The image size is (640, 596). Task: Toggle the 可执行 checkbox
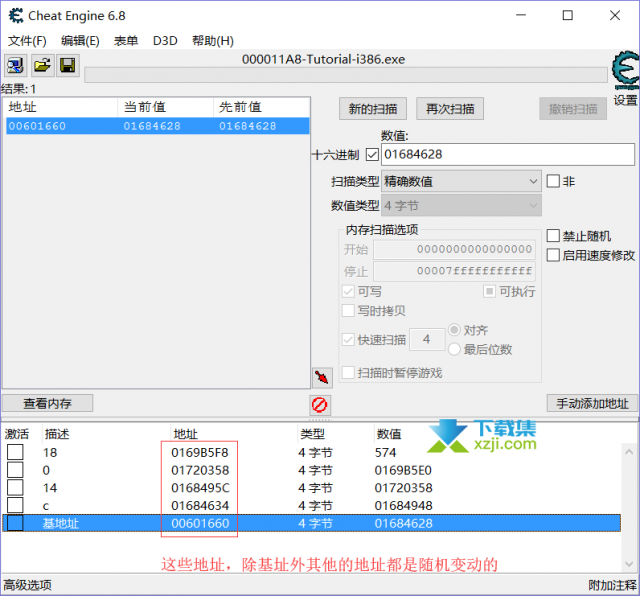tap(489, 291)
